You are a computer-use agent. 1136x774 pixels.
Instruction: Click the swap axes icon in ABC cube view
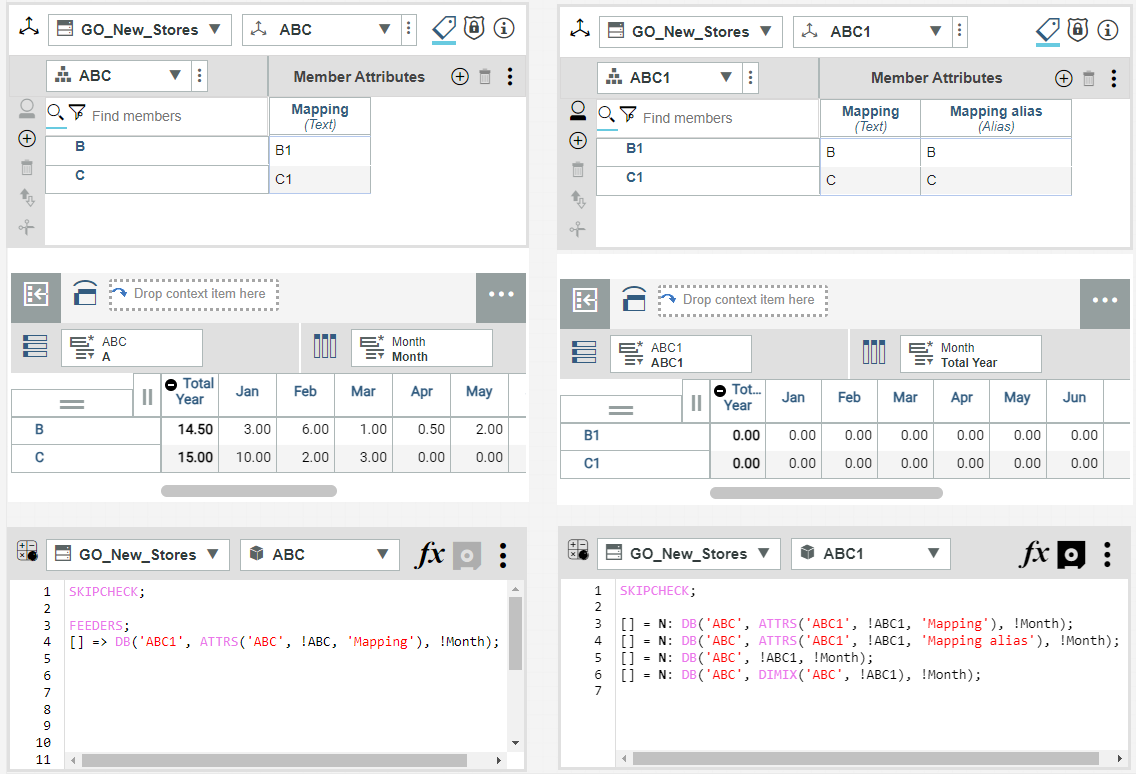point(36,294)
